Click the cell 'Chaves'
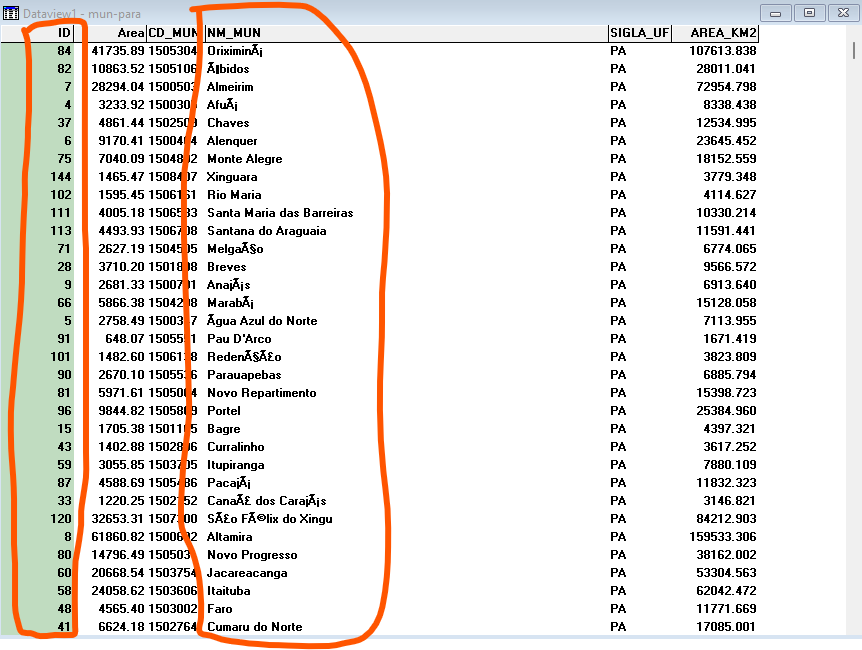Image resolution: width=862 pixels, height=650 pixels. [228, 123]
